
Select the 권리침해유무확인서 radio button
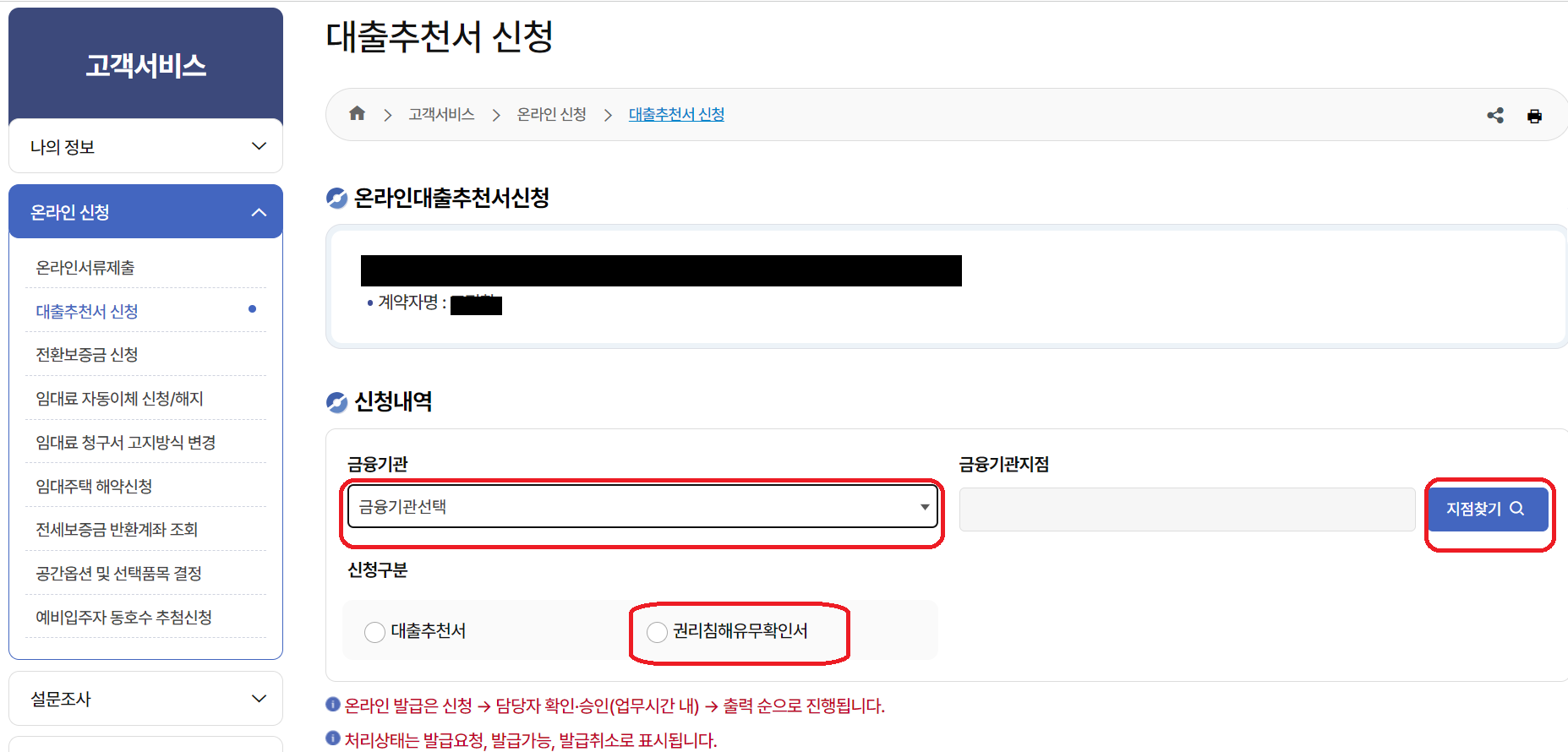657,632
